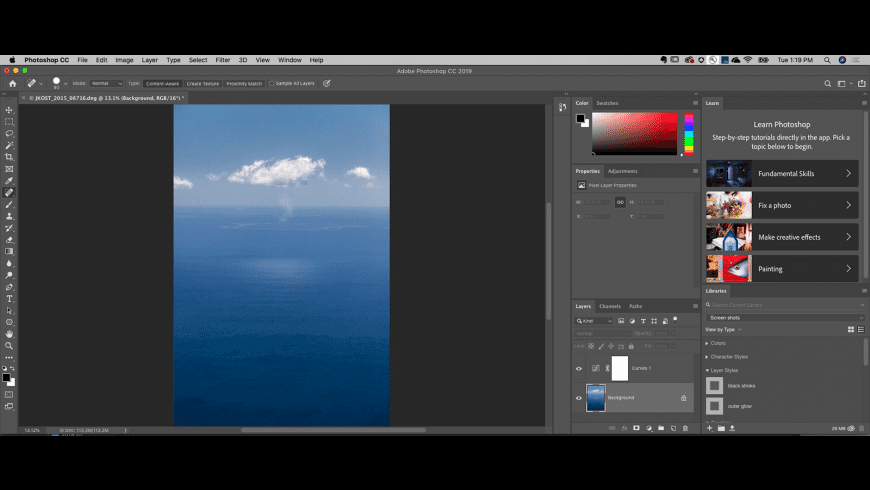870x490 pixels.
Task: Select the Hand tool
Action: point(10,333)
